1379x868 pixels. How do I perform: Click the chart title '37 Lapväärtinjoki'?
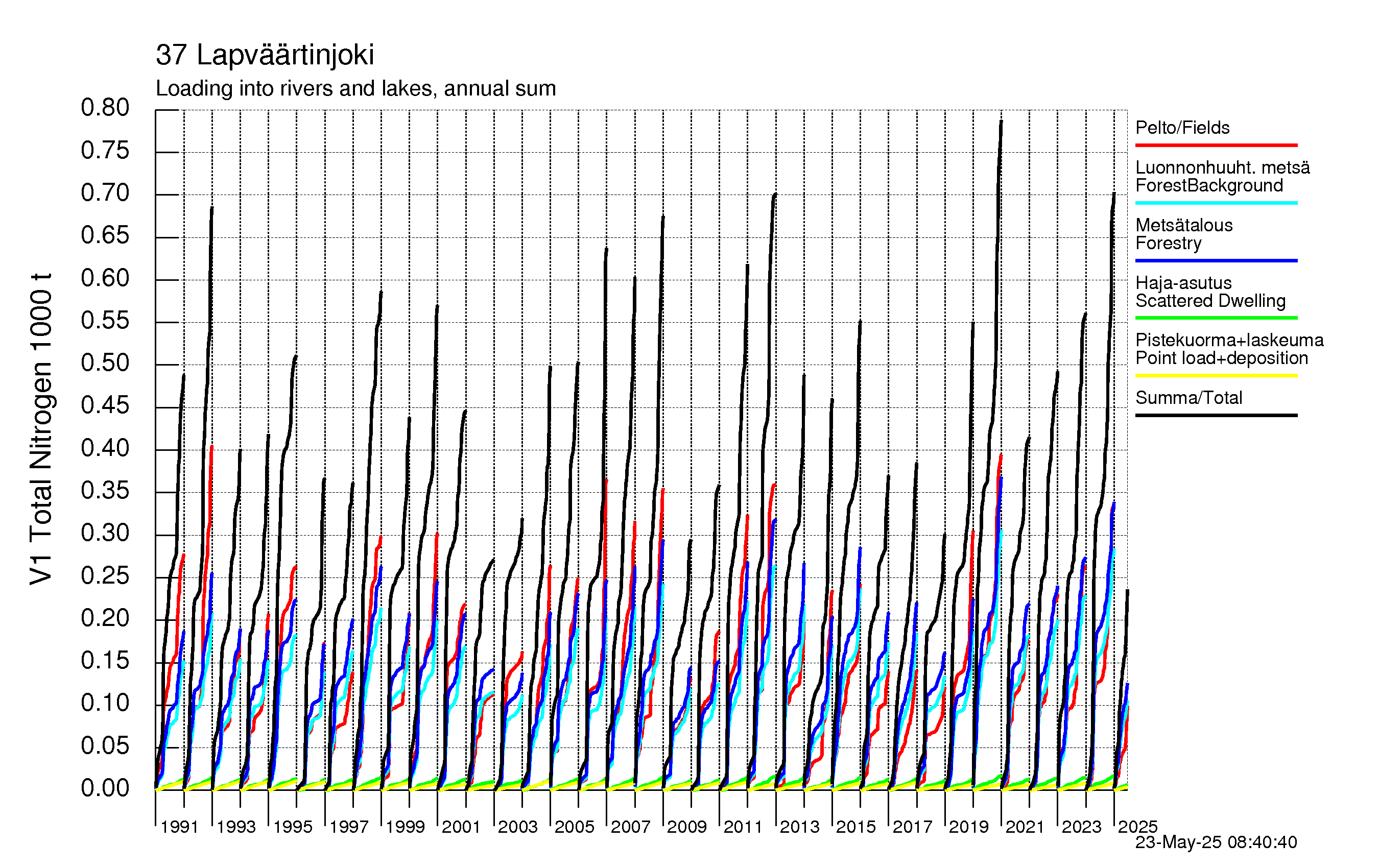tap(265, 56)
